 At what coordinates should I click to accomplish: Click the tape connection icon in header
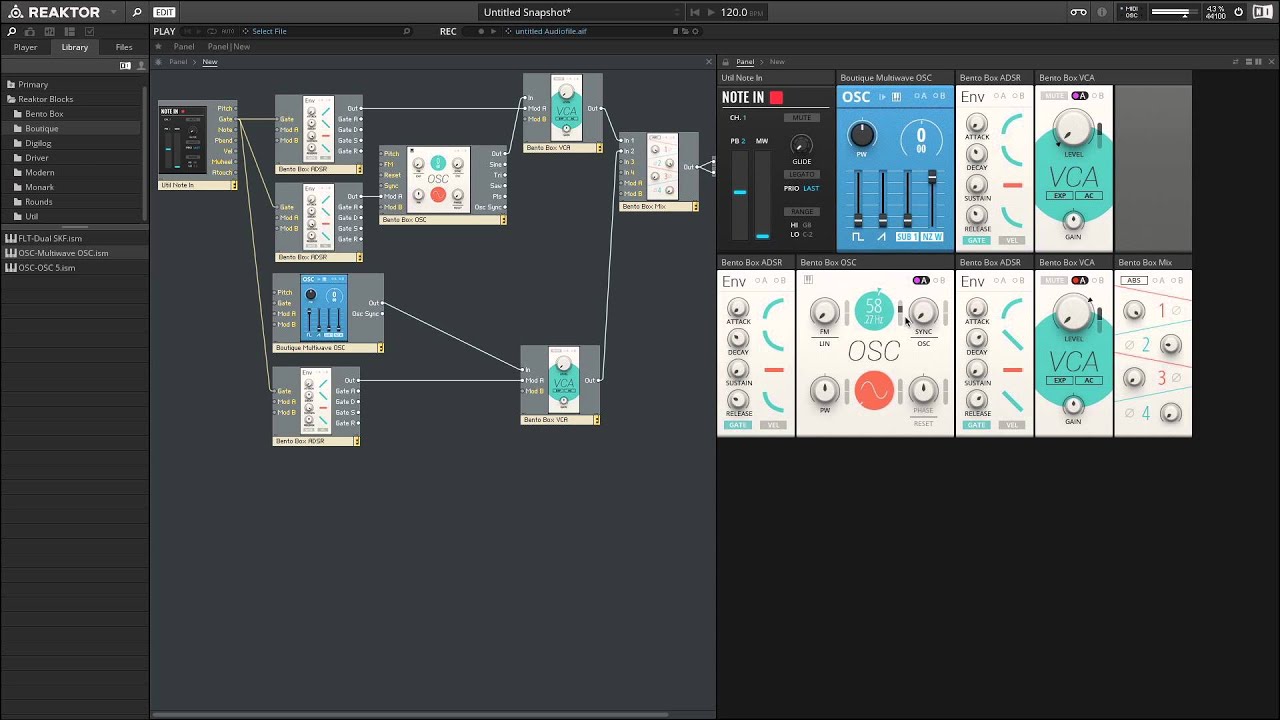(x=1078, y=12)
